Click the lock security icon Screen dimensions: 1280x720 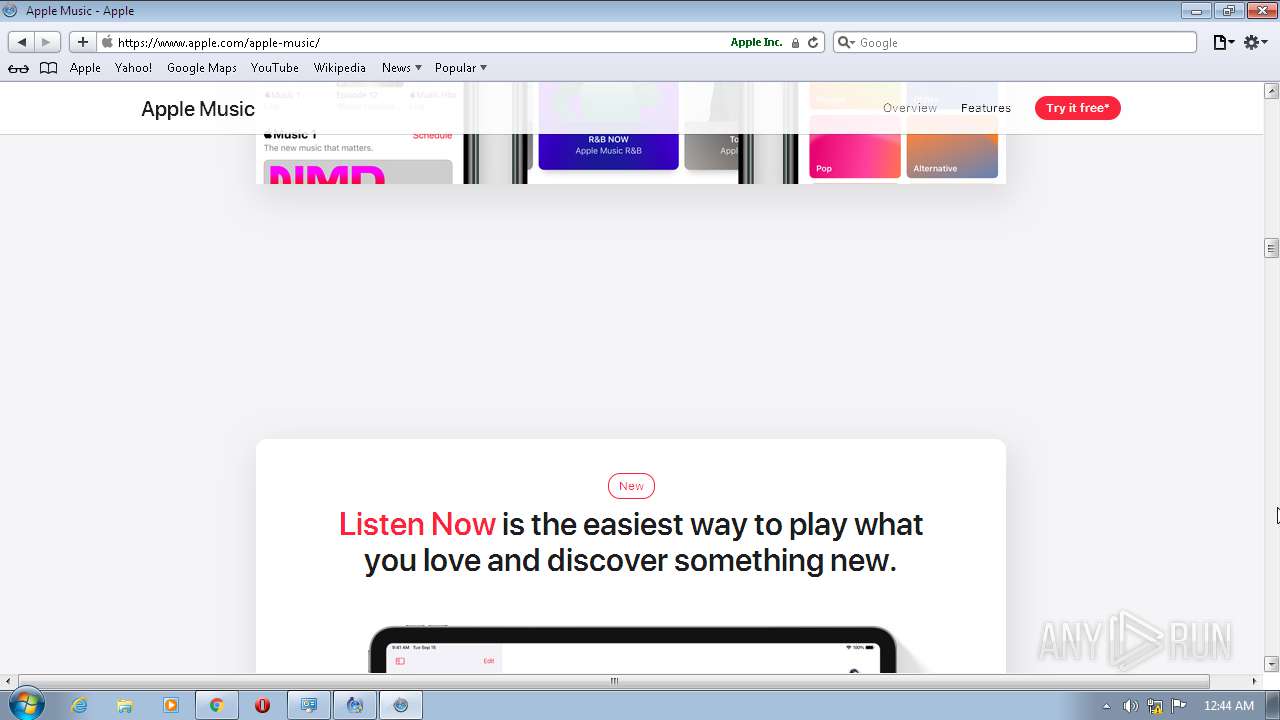click(796, 43)
